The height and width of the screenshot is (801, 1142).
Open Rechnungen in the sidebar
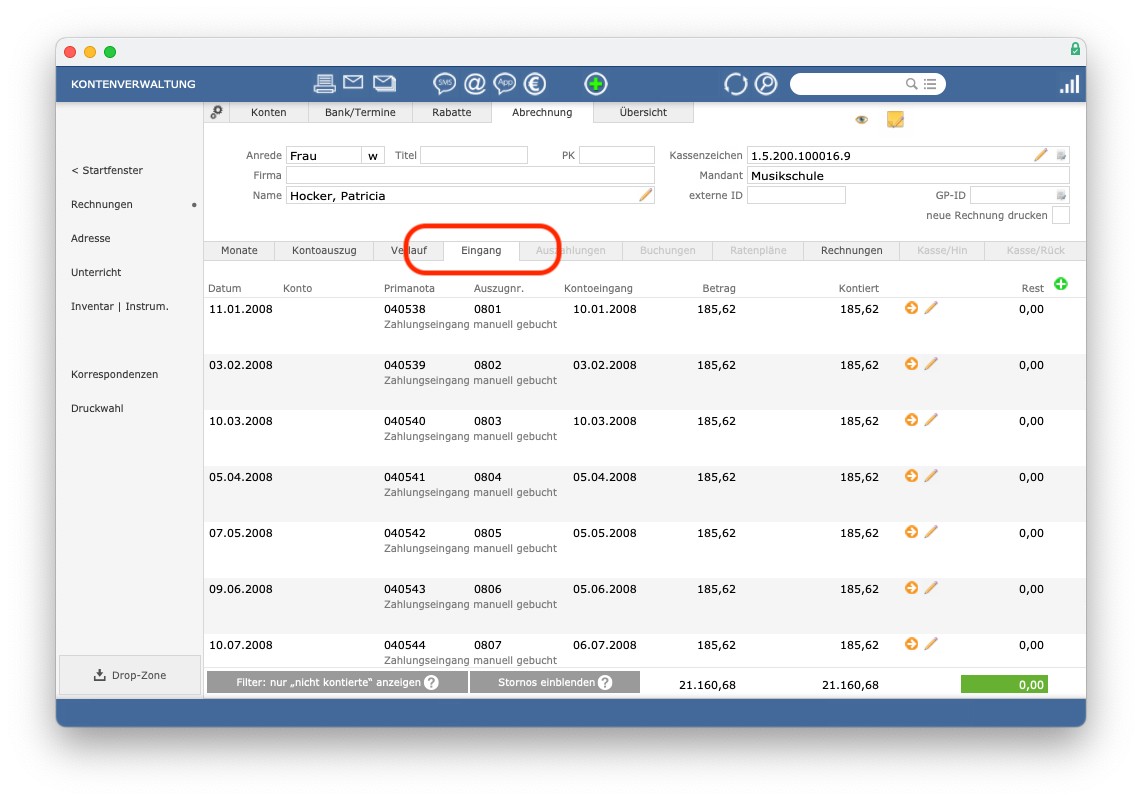(x=102, y=204)
